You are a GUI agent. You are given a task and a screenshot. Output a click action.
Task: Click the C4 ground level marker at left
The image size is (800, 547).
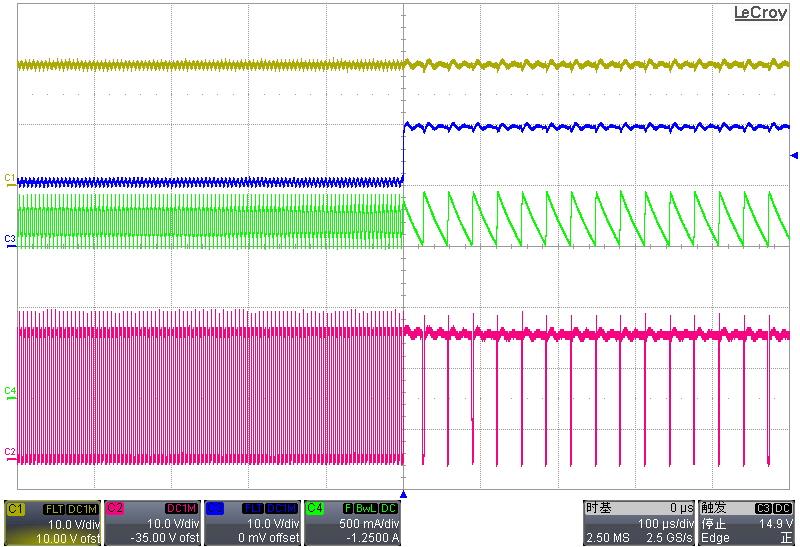[x=10, y=390]
